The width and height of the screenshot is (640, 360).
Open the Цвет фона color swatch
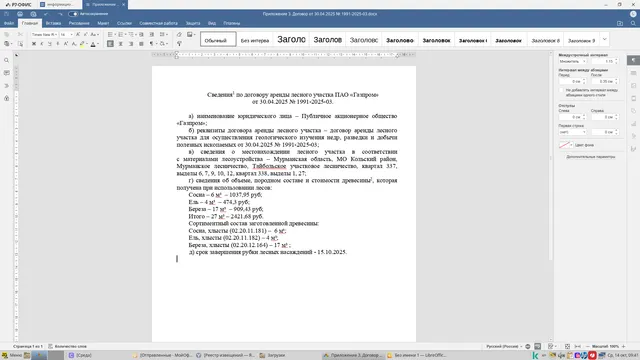pyautogui.click(x=564, y=145)
